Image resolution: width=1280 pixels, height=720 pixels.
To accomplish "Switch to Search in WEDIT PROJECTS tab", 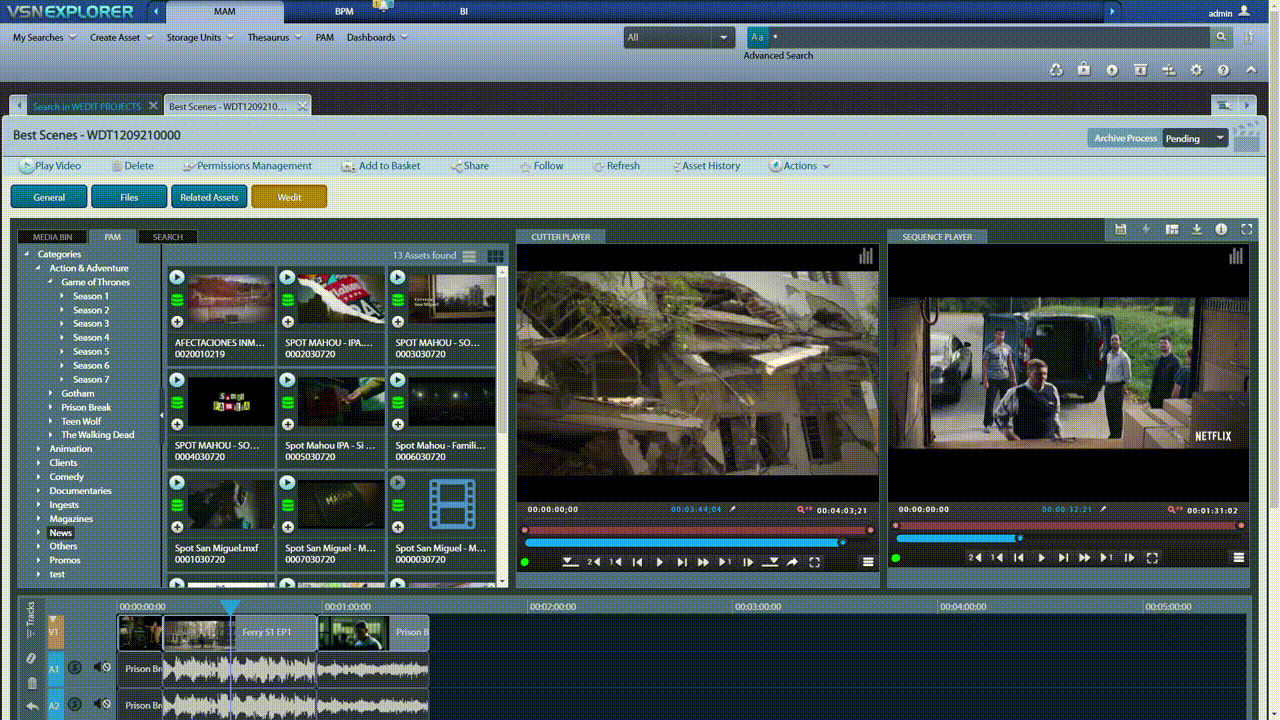I will [86, 106].
